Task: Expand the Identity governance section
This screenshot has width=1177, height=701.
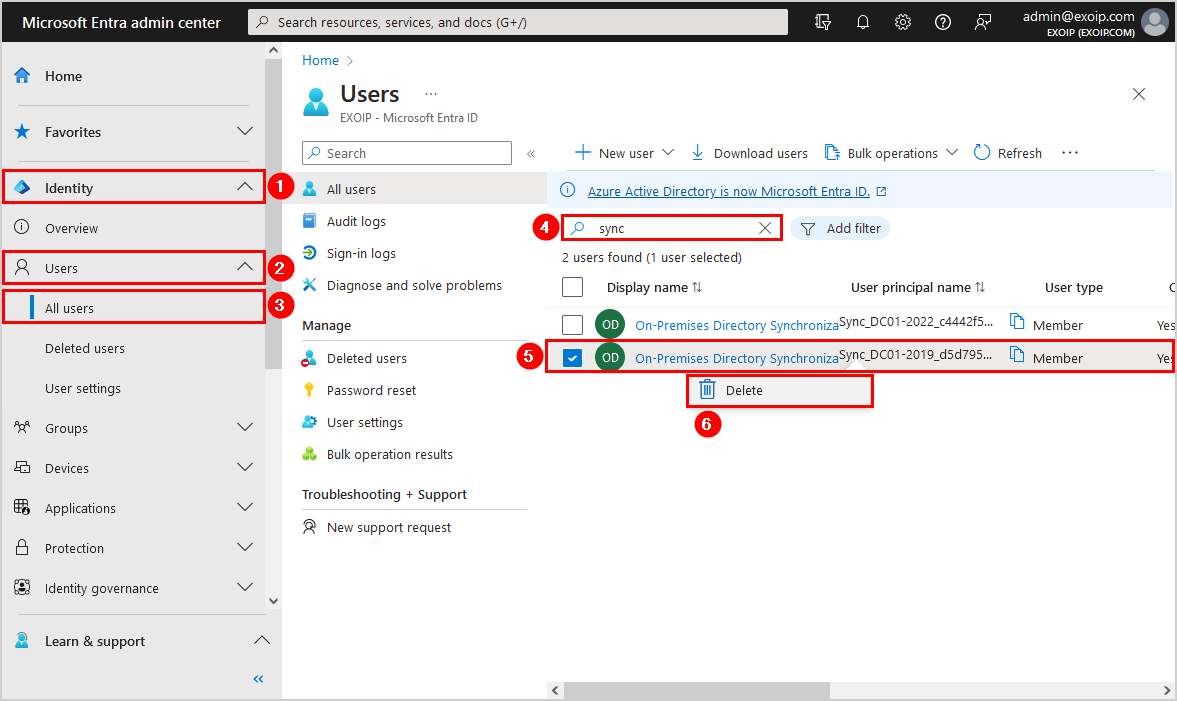Action: (245, 587)
